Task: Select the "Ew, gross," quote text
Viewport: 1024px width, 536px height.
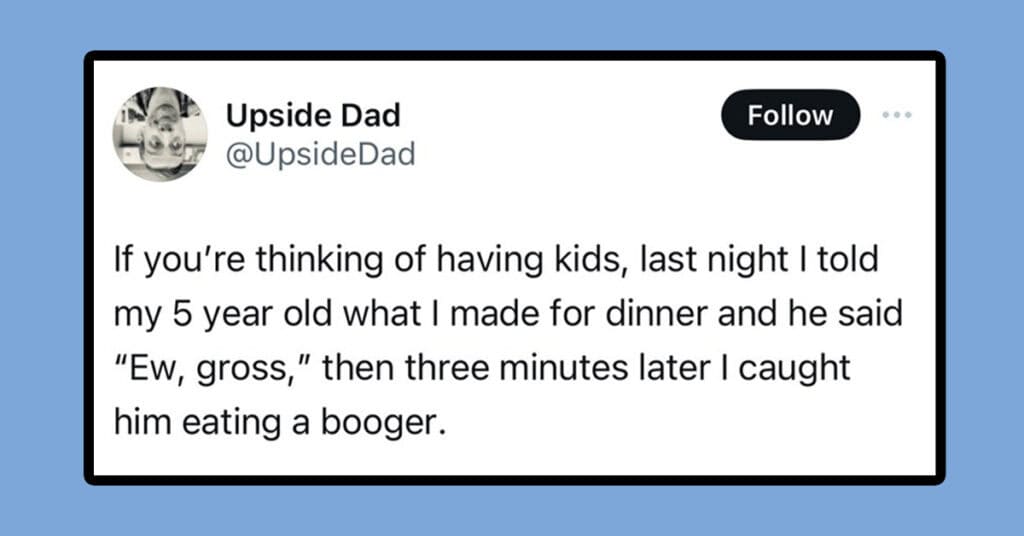Action: 212,369
